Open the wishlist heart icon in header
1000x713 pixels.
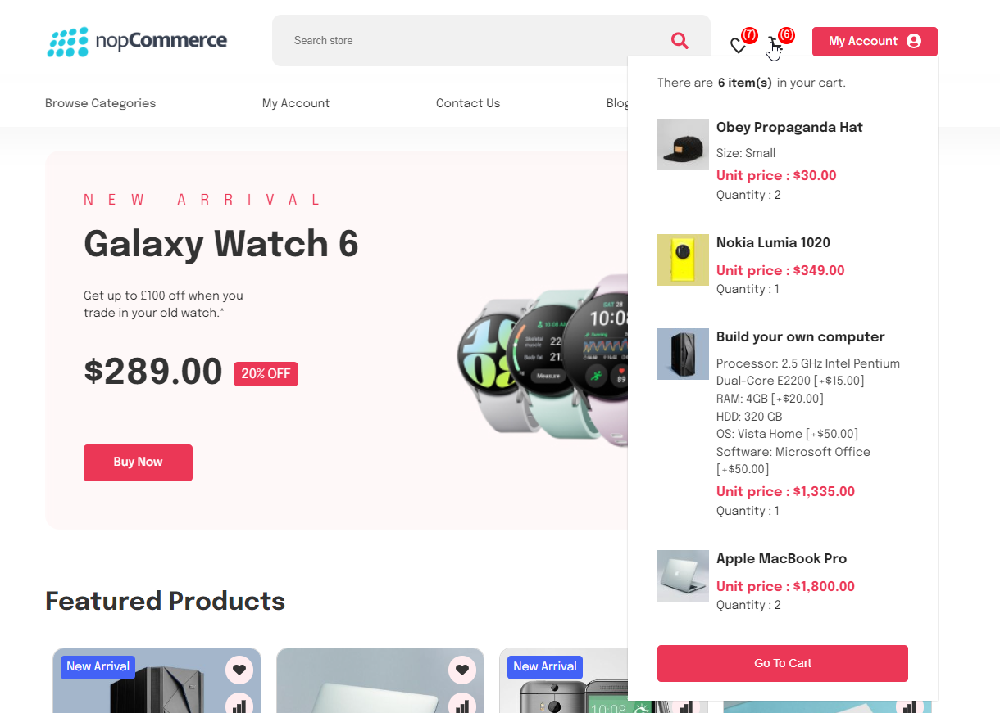(739, 45)
